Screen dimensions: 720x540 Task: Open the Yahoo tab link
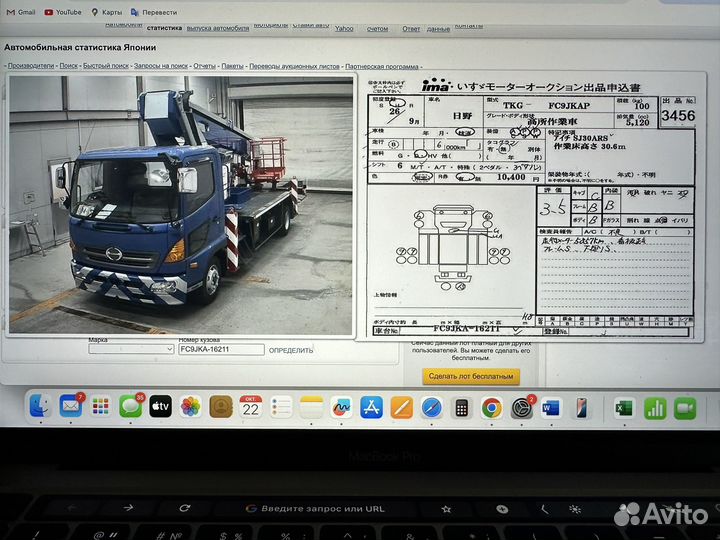[x=344, y=28]
